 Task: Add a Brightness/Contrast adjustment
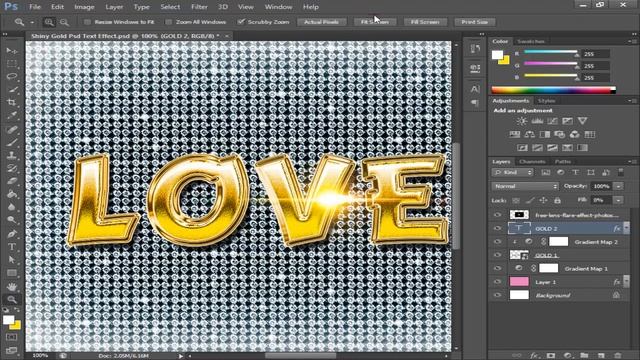point(522,121)
